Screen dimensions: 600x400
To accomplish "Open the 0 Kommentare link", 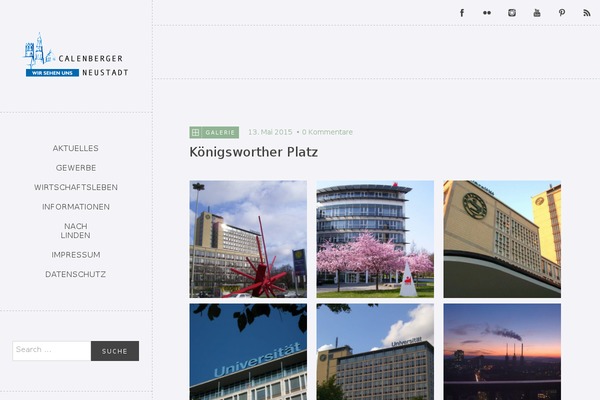I will coord(327,132).
